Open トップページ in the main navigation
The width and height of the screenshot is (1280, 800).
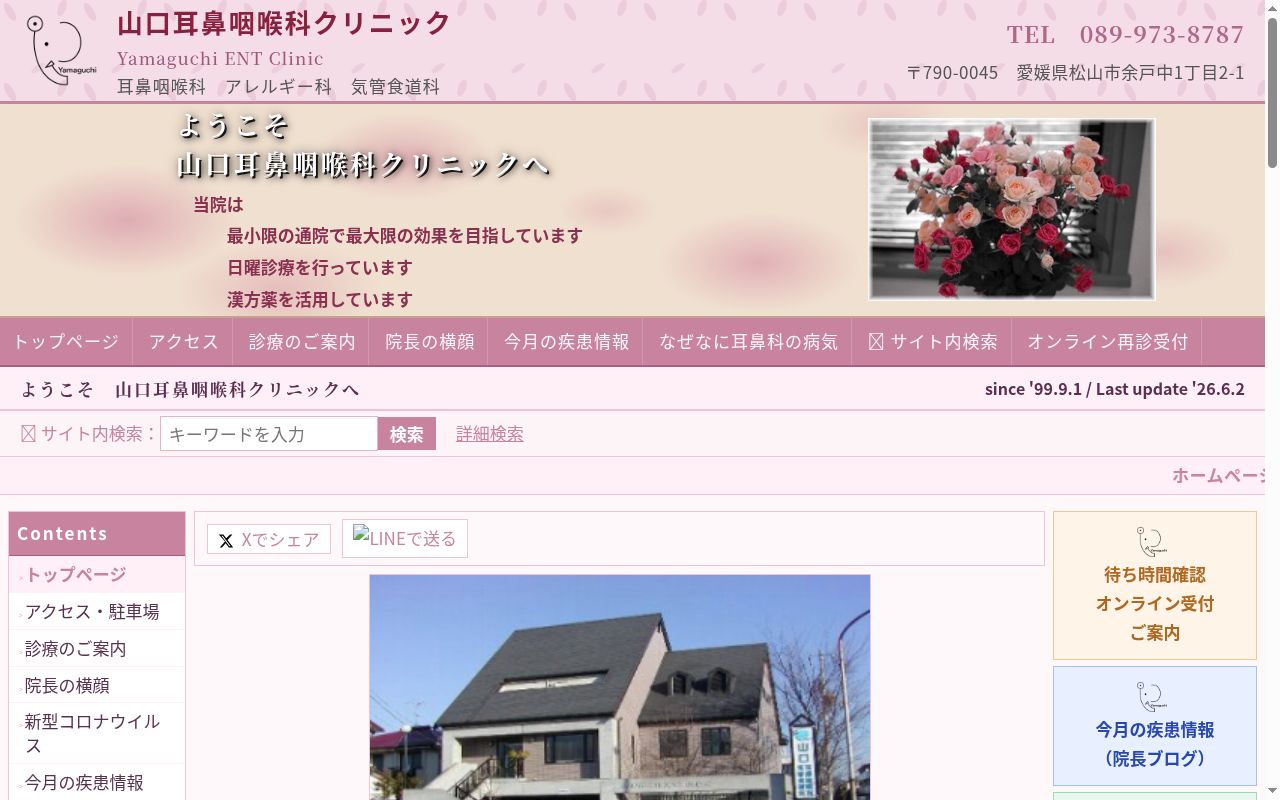point(66,342)
